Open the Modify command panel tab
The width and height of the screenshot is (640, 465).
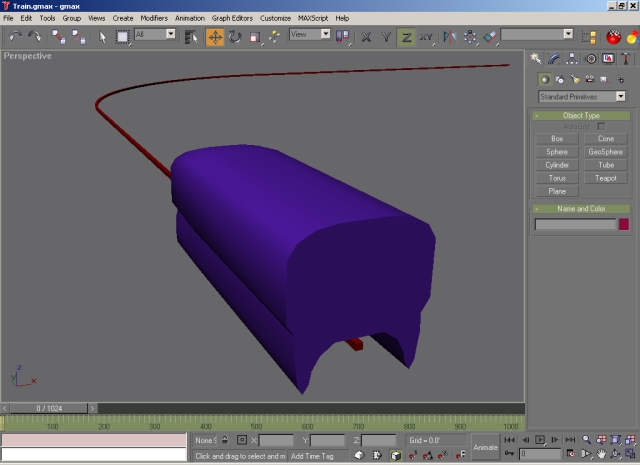554,59
